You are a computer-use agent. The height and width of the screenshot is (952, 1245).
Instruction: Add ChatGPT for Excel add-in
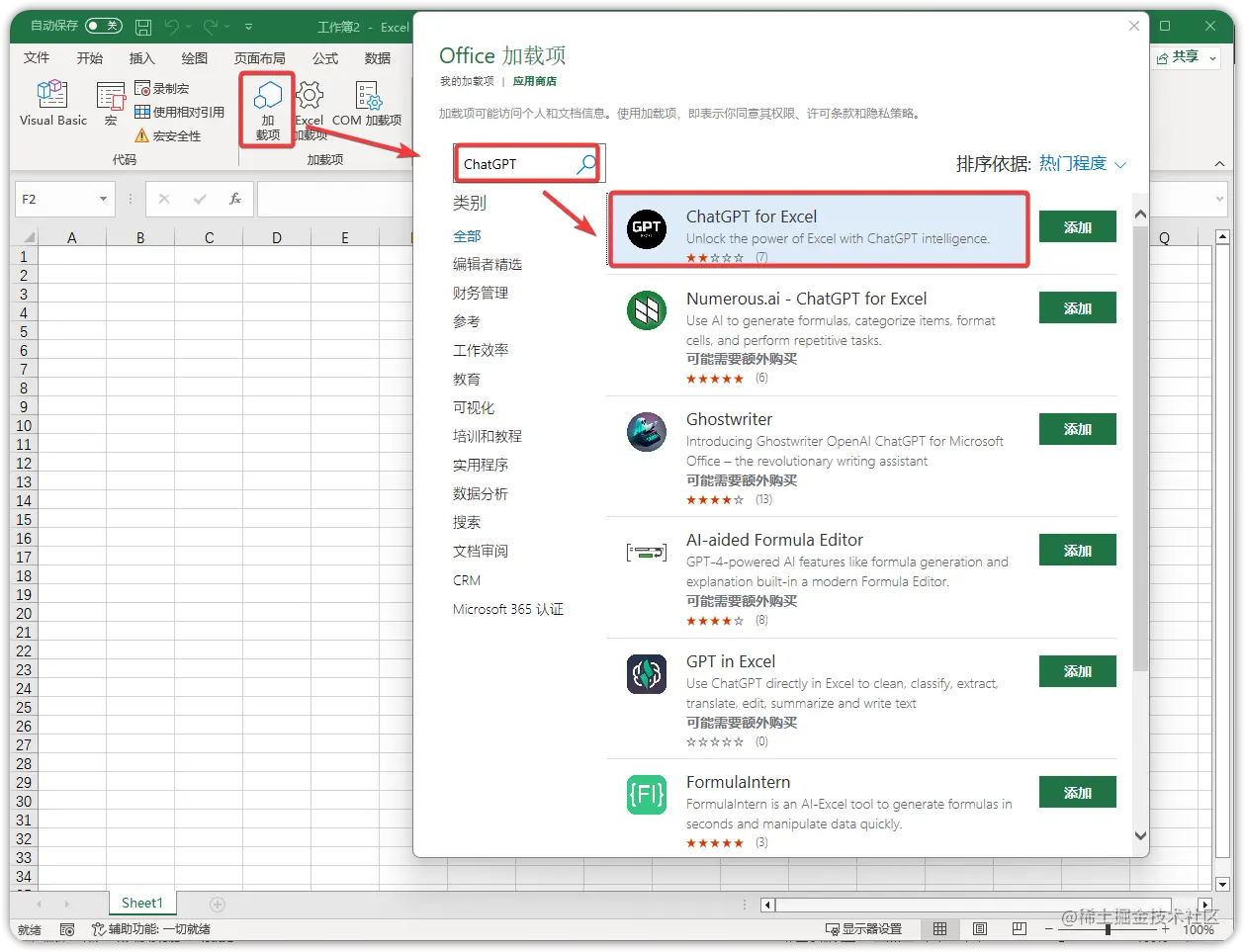point(1077,226)
